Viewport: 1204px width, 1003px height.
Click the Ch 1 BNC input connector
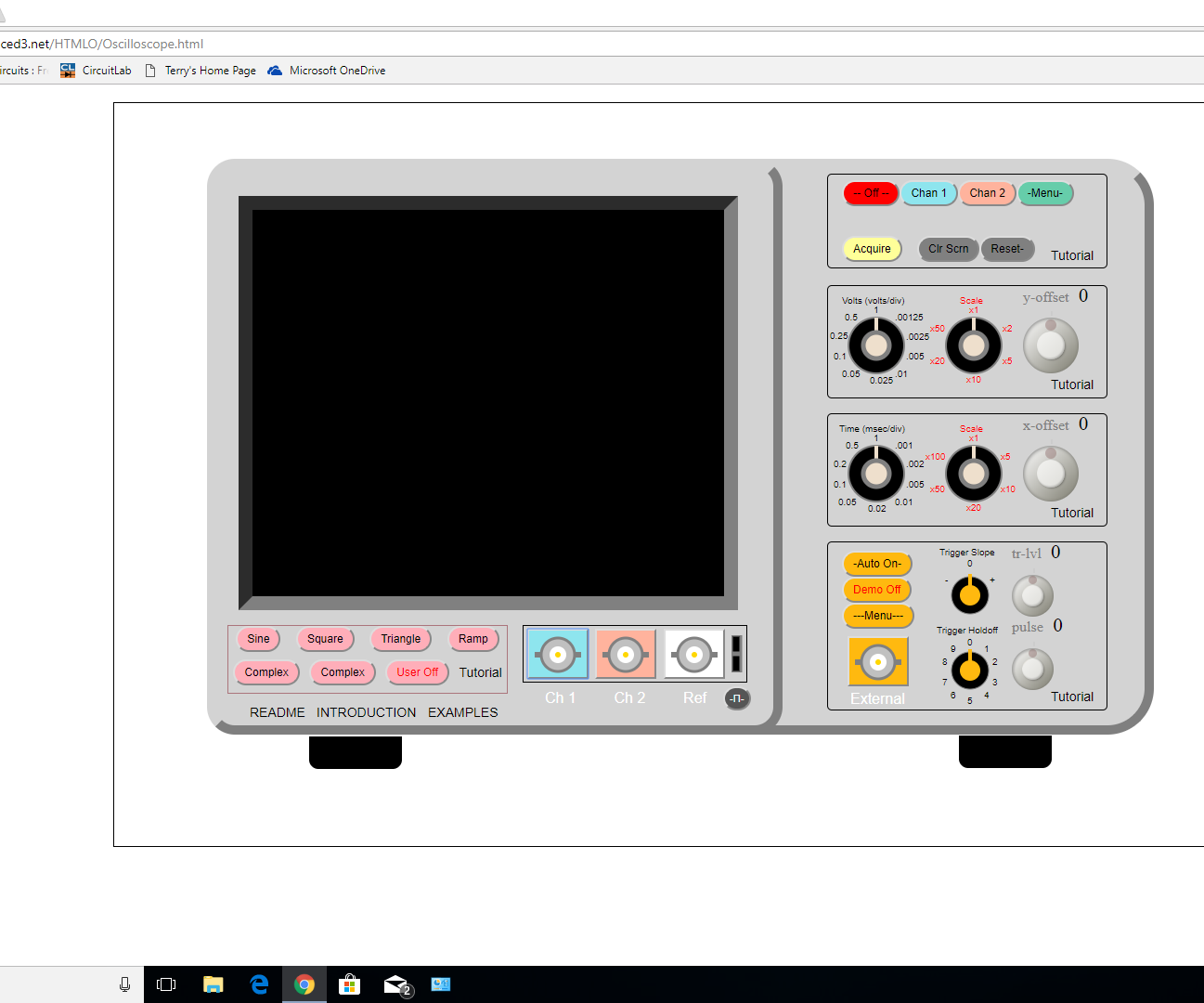[x=556, y=654]
